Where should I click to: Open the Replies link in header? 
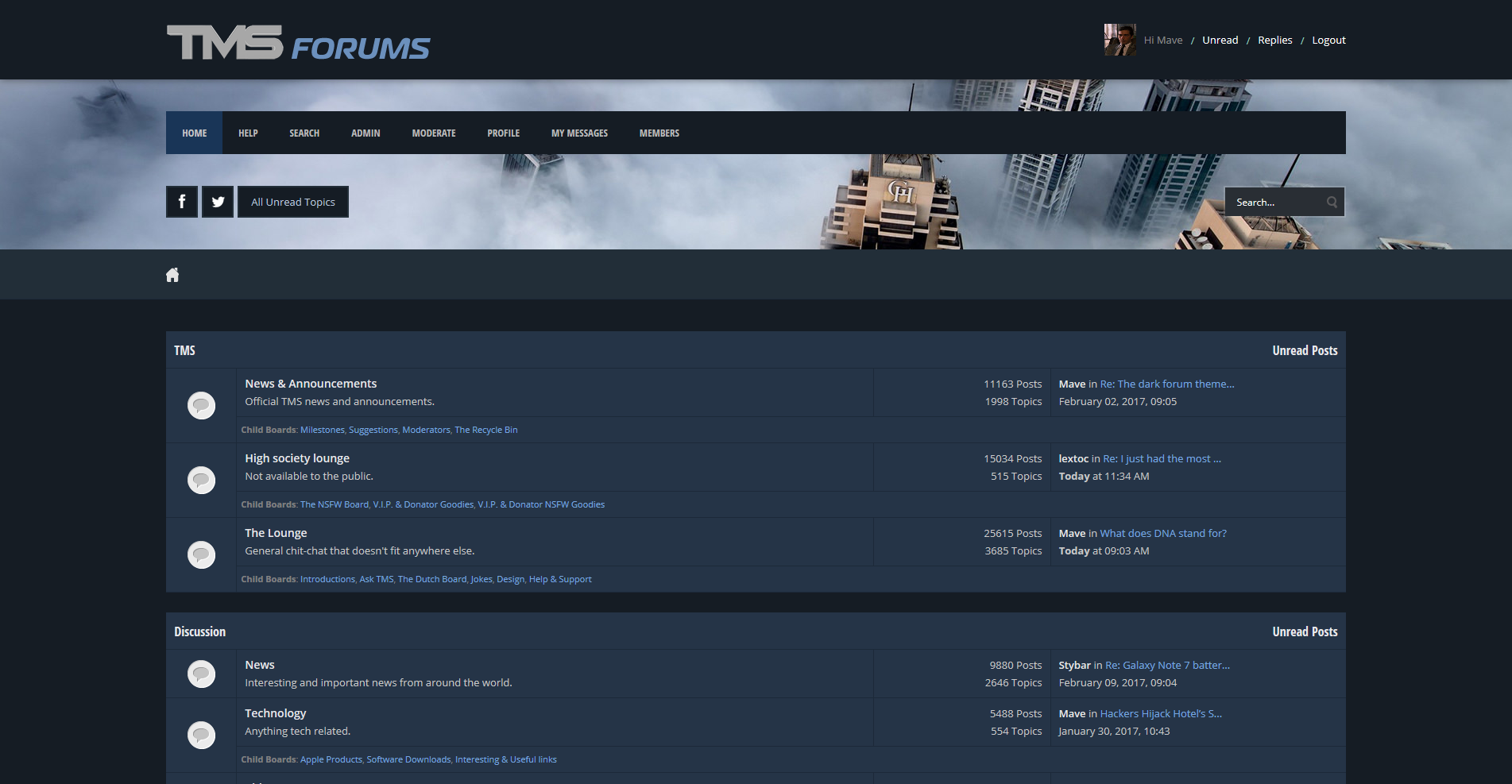point(1274,40)
